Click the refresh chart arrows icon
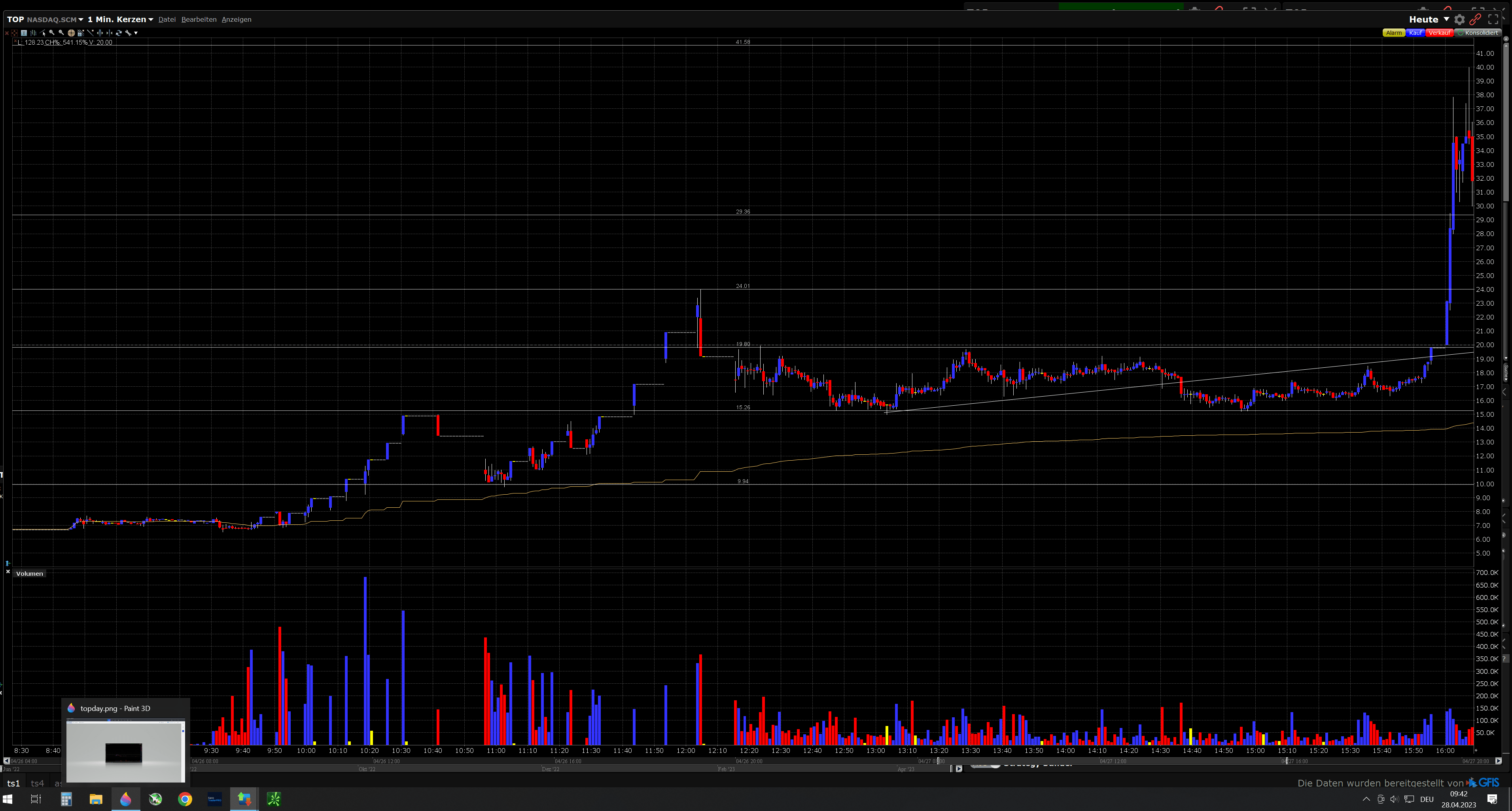This screenshot has height=811, width=1512. coord(119,33)
